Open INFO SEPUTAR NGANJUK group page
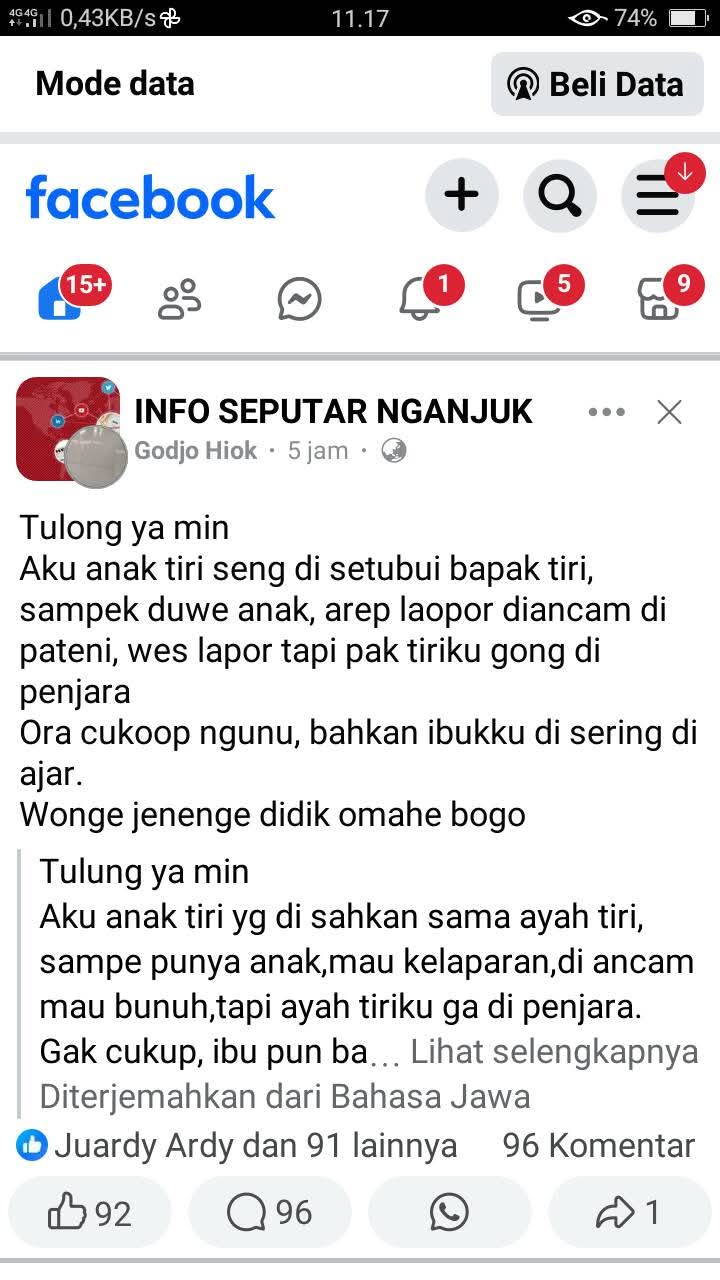This screenshot has width=720, height=1280. (334, 411)
